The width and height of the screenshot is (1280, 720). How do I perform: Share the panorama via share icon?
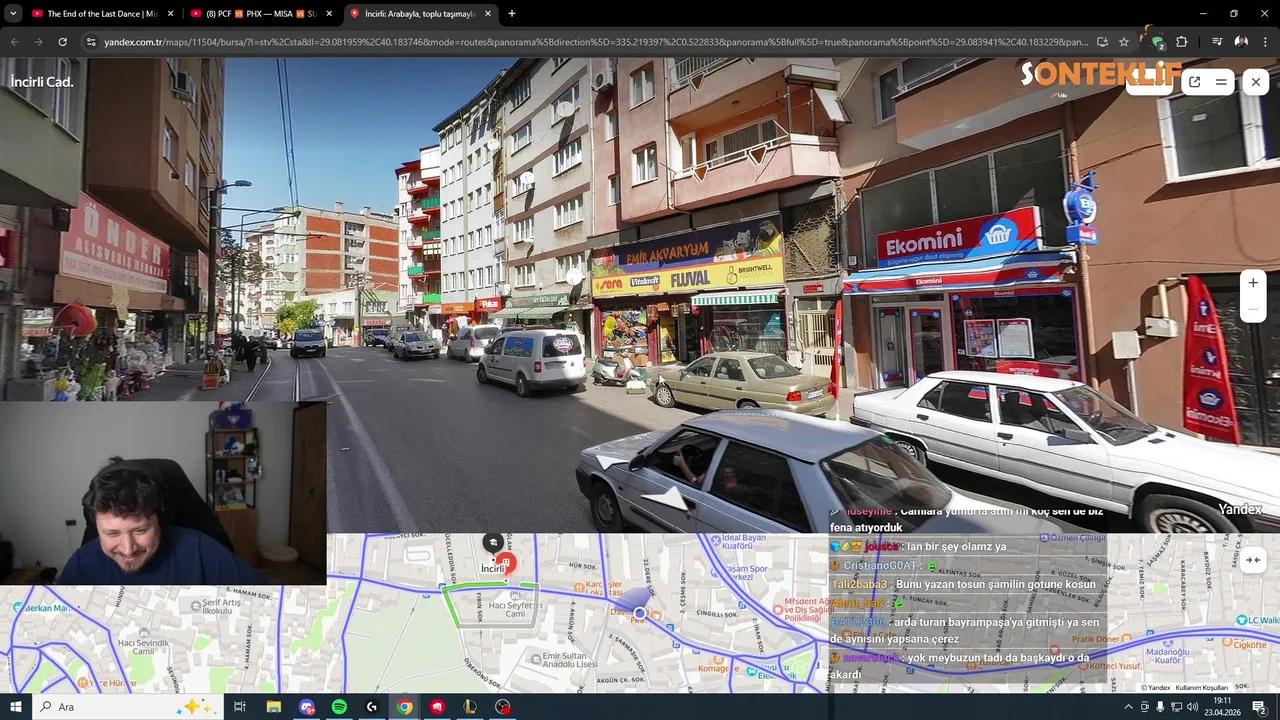coord(1195,82)
